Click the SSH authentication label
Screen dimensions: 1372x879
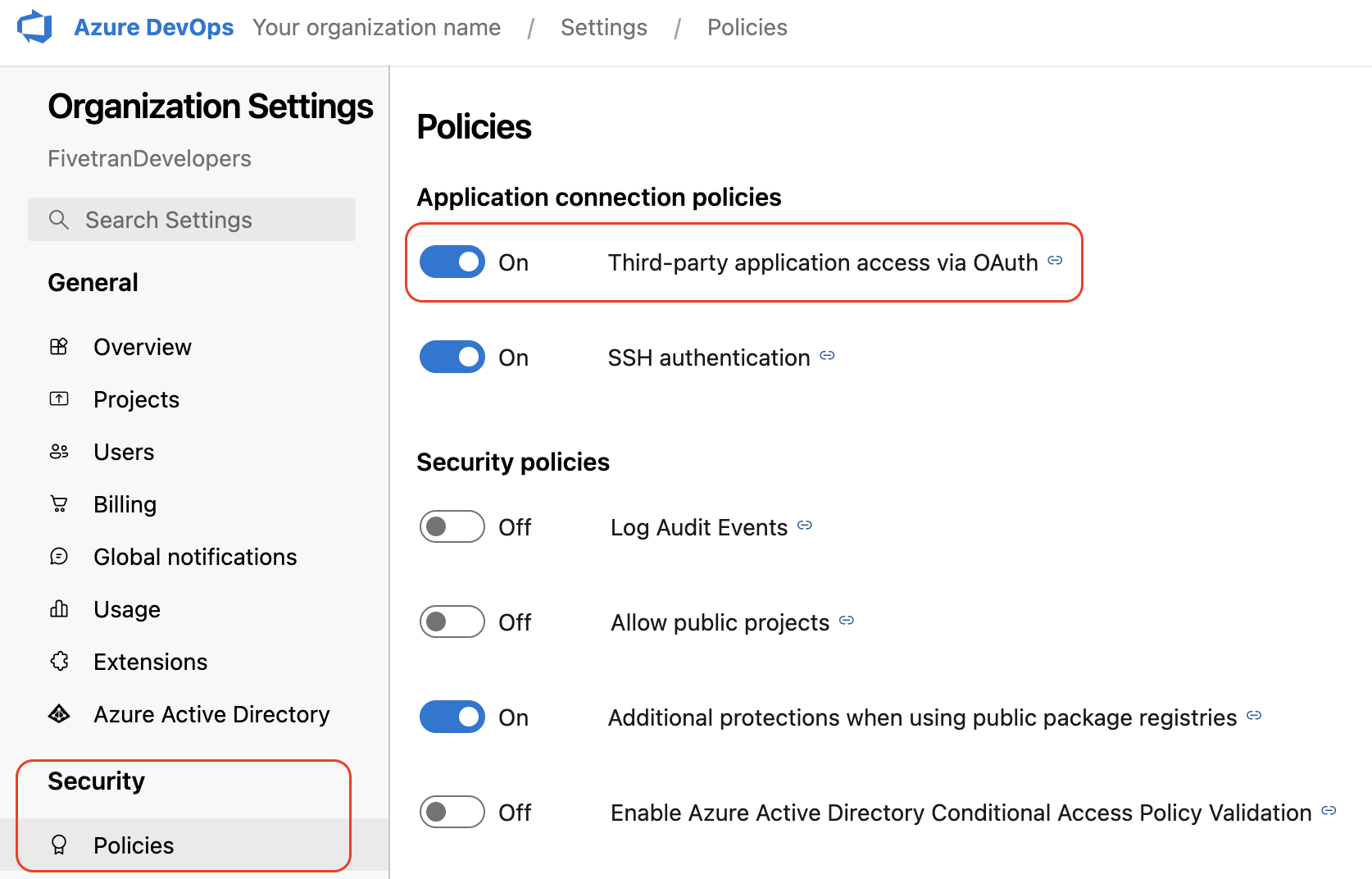[709, 358]
